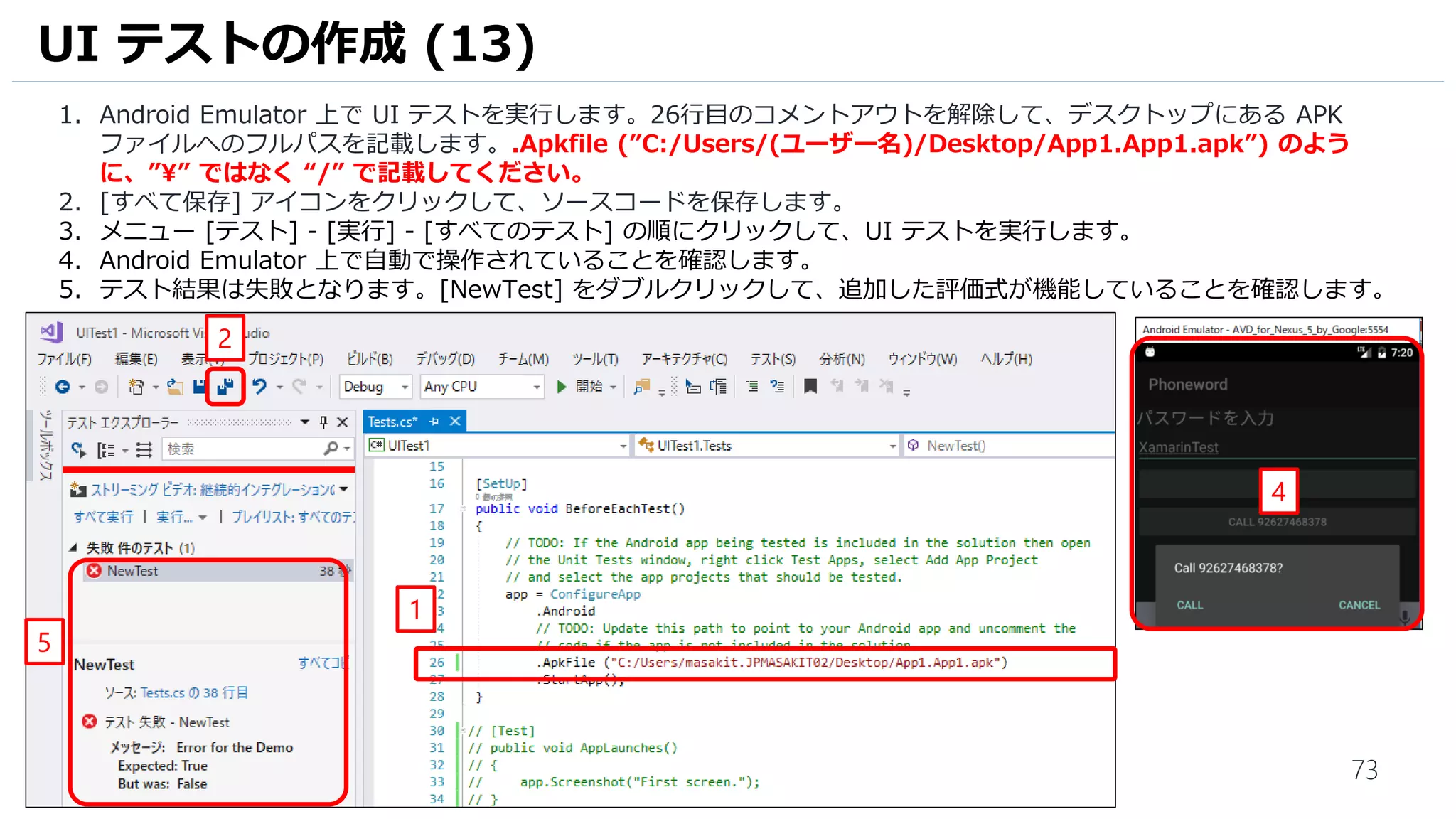Click the ツールボックス vertical side tab
This screenshot has height=819, width=1456.
coord(45,445)
